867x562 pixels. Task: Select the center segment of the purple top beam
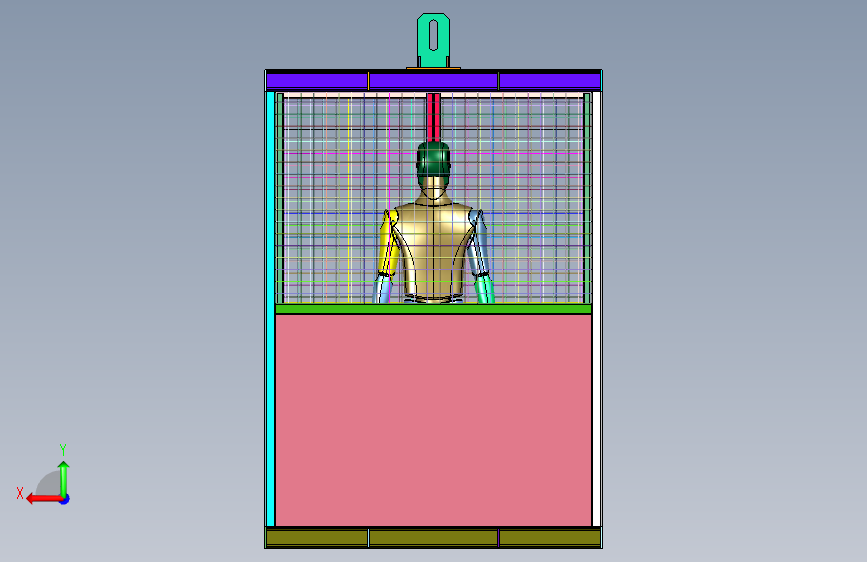pyautogui.click(x=434, y=81)
